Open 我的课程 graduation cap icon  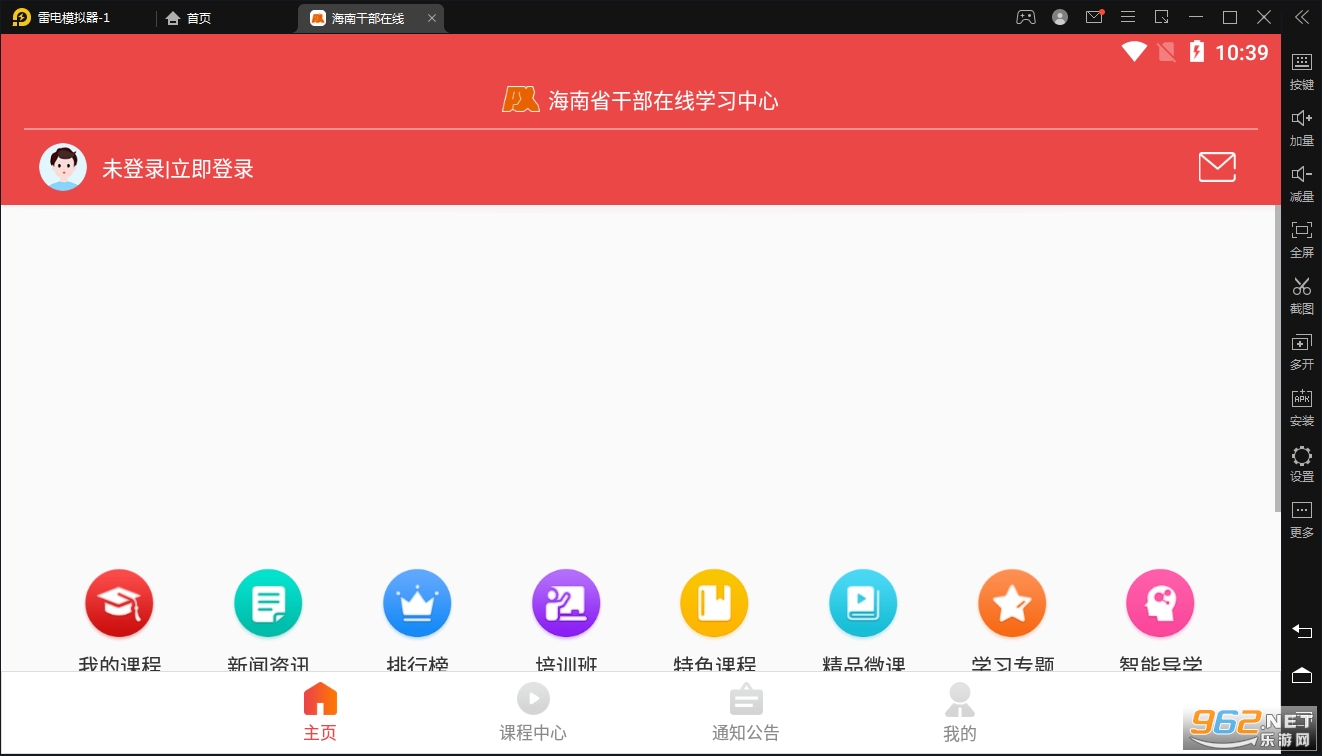click(x=119, y=604)
